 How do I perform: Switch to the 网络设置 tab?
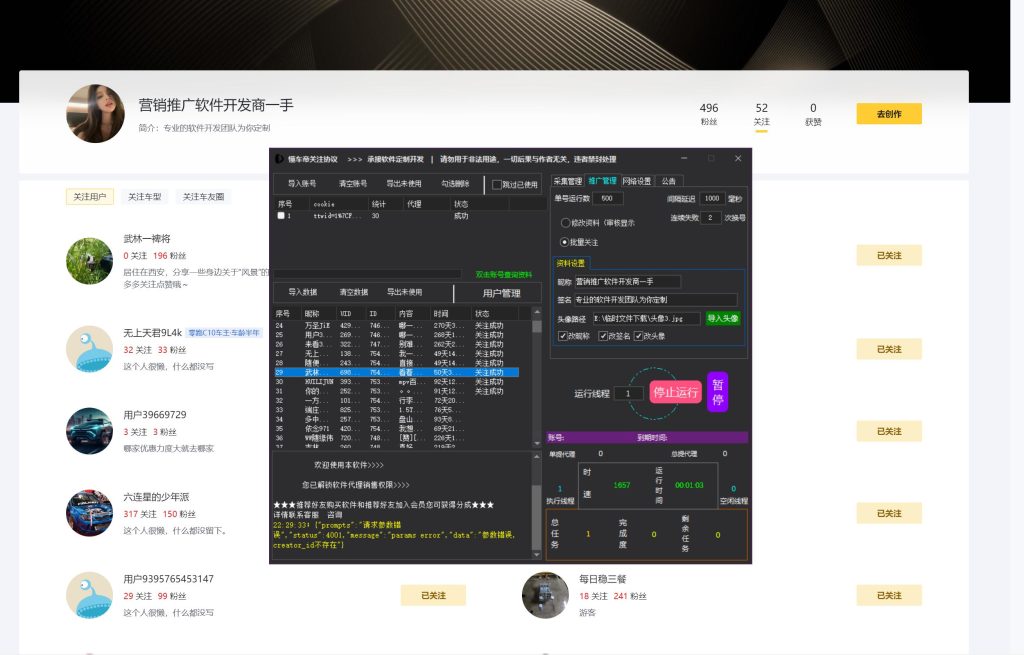click(636, 181)
